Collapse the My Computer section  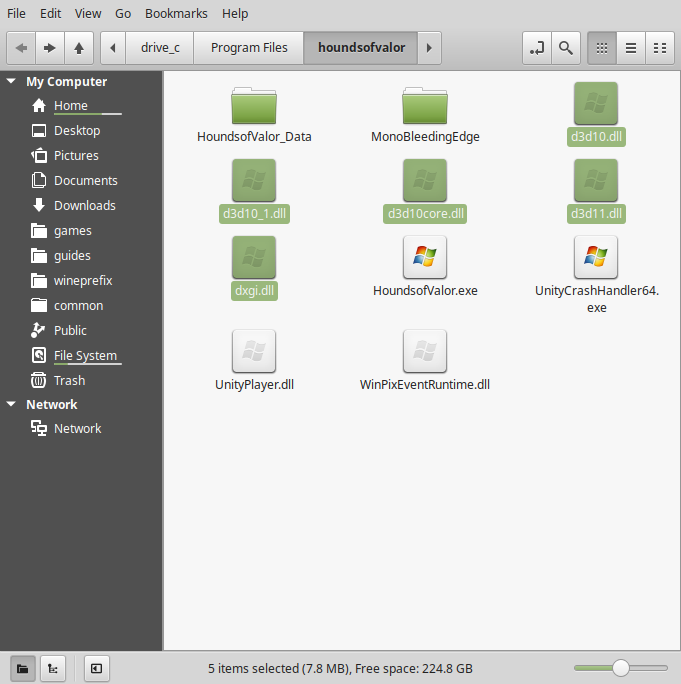click(x=11, y=81)
